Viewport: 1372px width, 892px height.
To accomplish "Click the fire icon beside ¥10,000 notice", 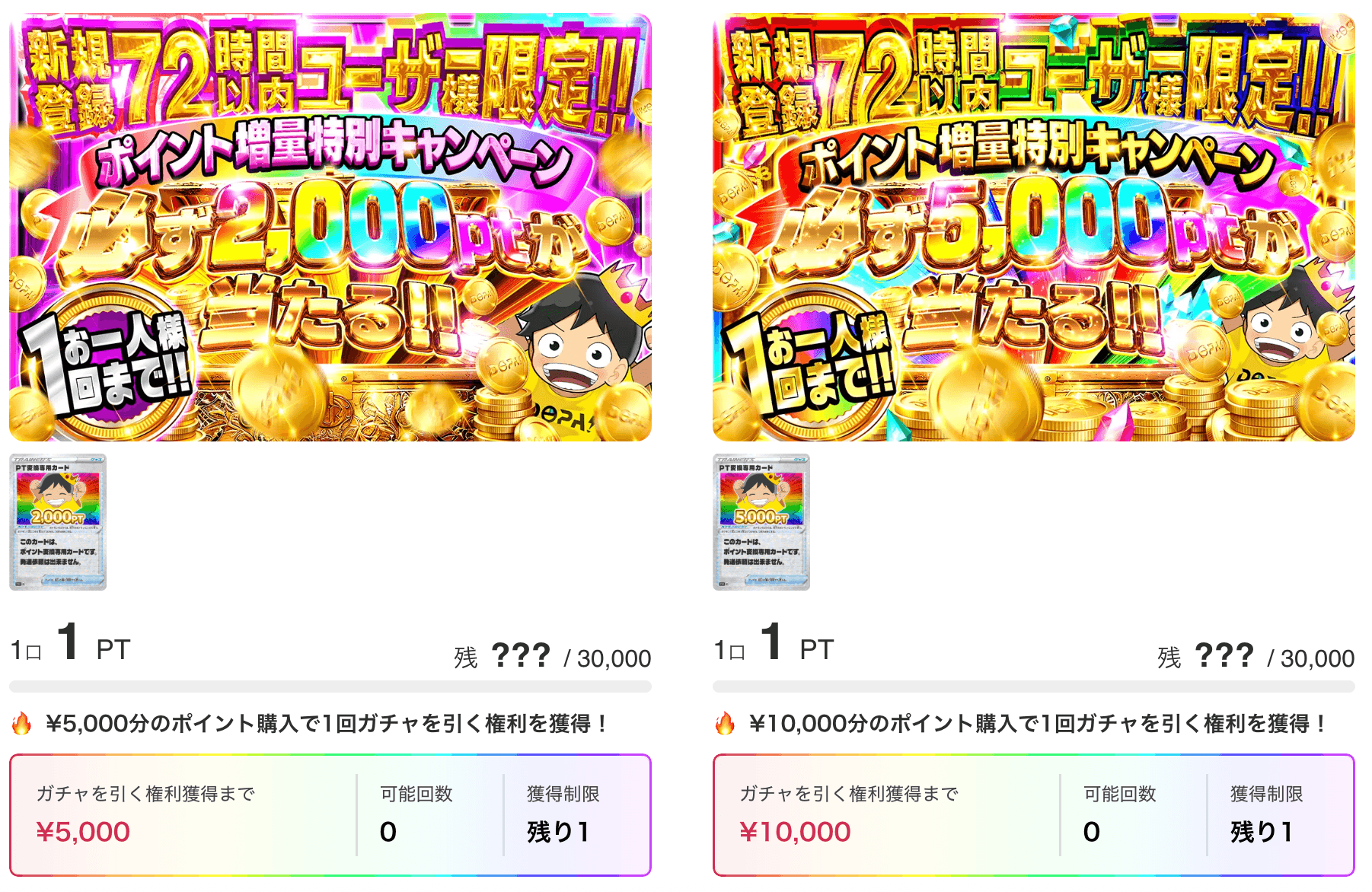I will click(x=726, y=723).
